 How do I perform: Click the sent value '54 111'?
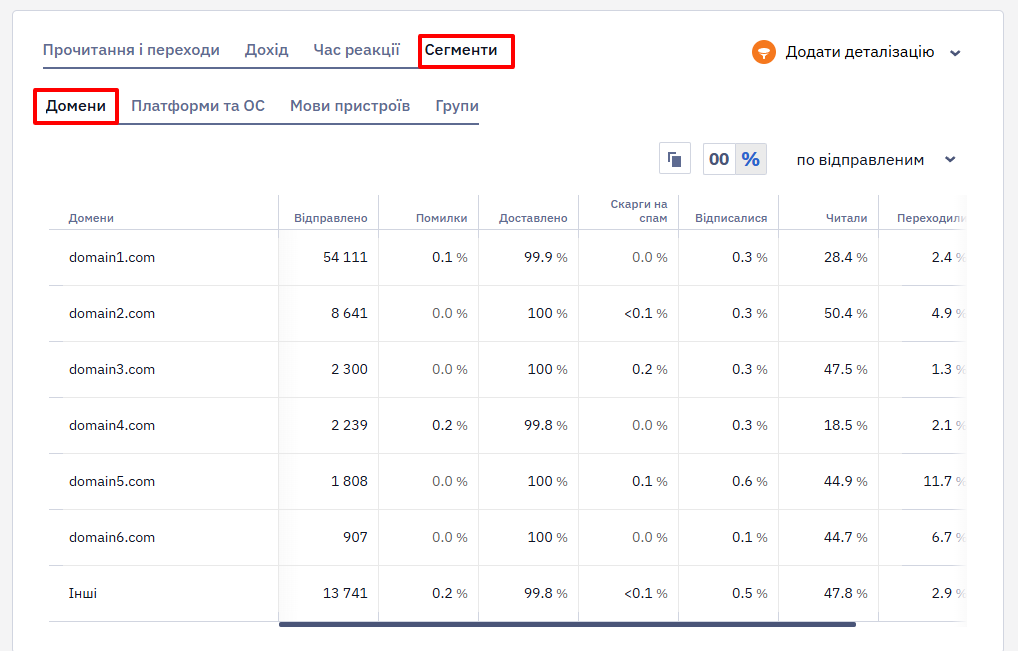(x=345, y=258)
